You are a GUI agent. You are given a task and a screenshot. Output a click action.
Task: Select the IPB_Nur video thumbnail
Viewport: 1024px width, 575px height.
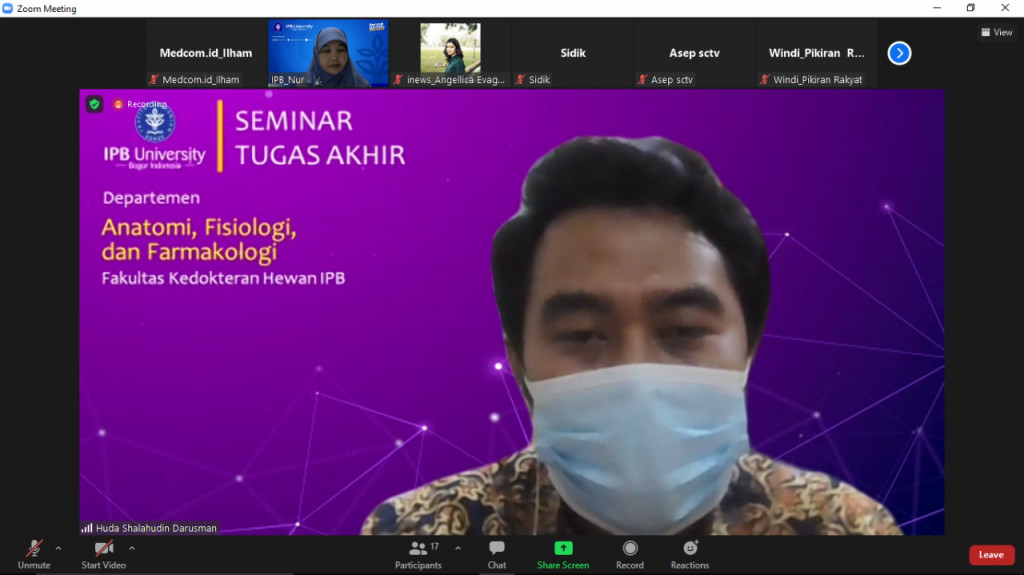tap(328, 53)
